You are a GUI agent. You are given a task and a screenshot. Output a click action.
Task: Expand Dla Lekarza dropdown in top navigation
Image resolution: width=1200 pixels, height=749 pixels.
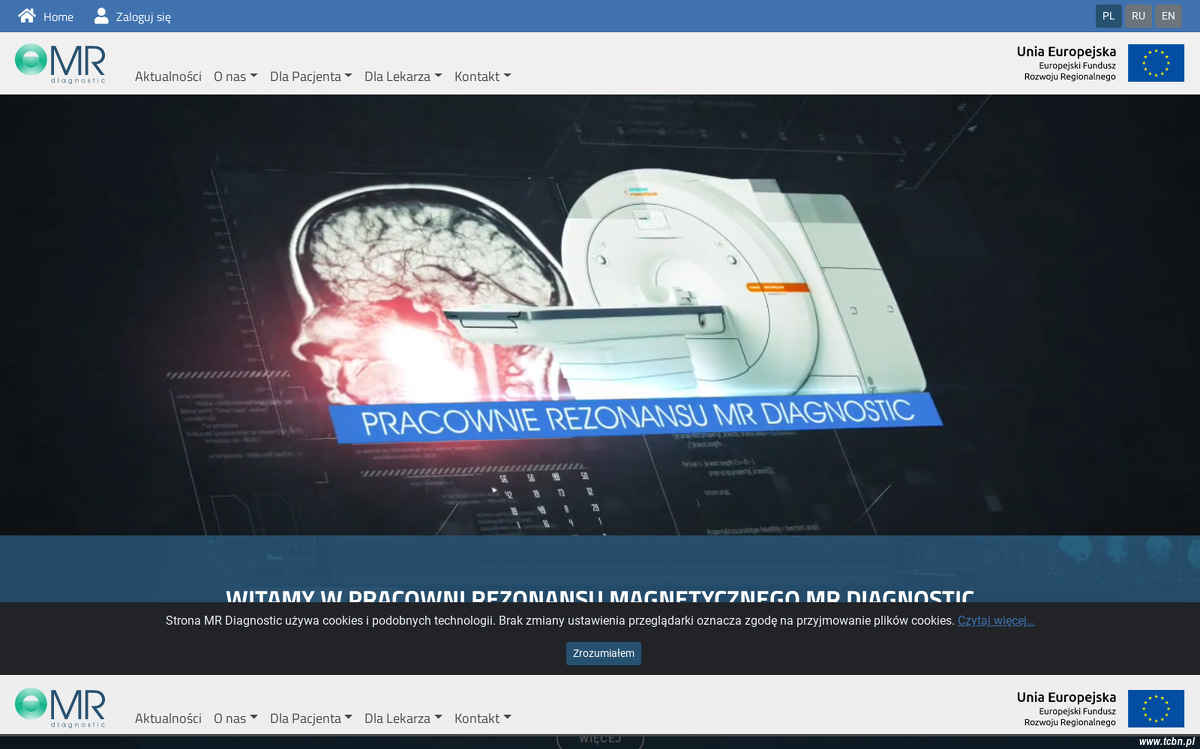(x=403, y=76)
